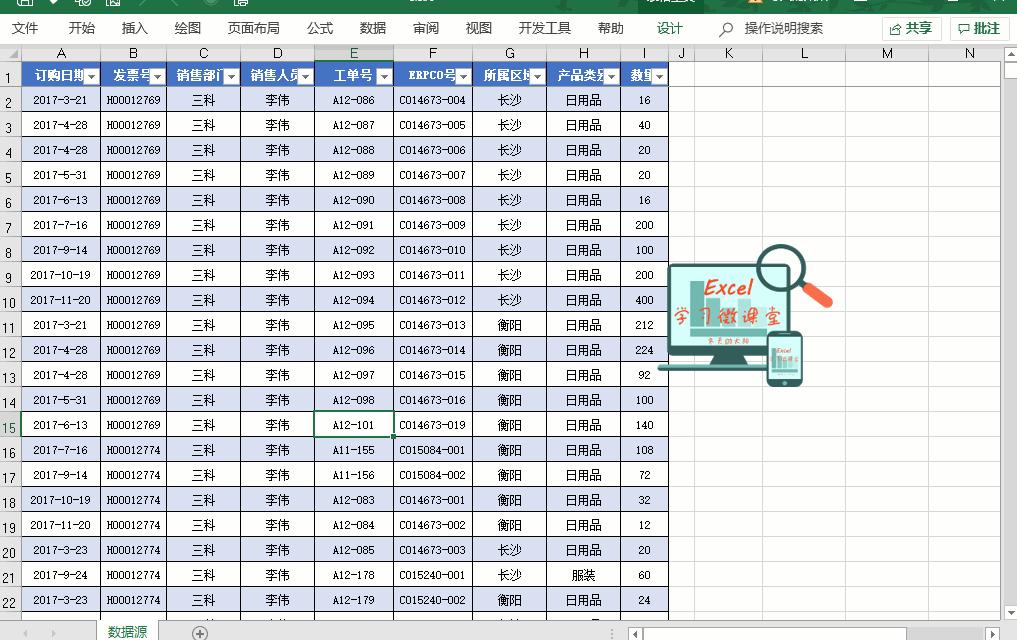
Task: Click the Save icon in Quick Access Toolbar
Action: point(25,4)
